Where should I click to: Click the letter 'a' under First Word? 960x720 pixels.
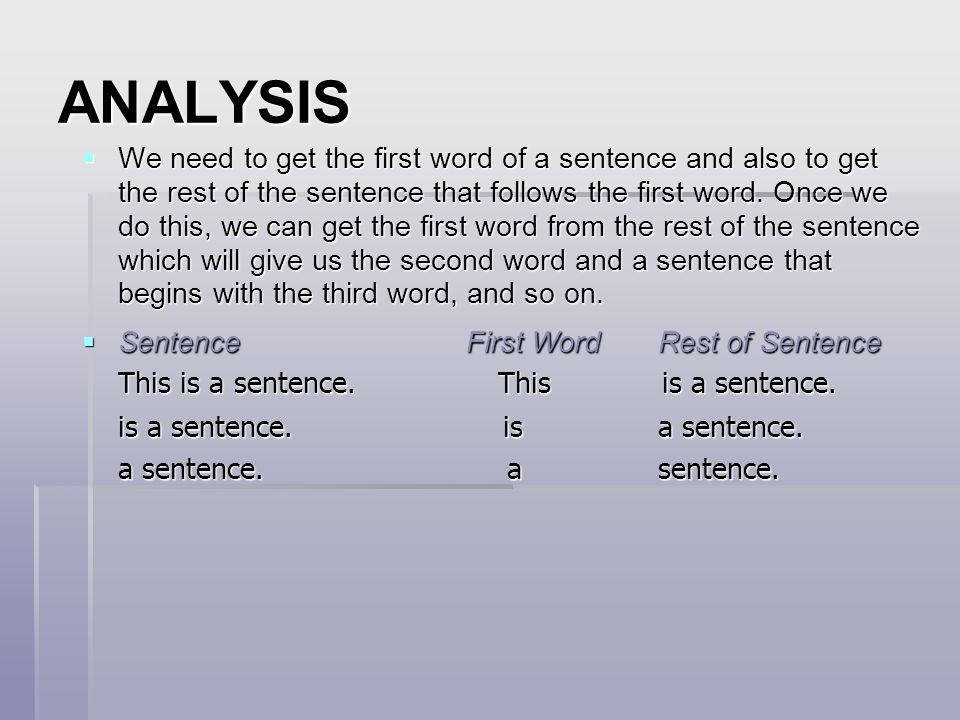click(514, 471)
